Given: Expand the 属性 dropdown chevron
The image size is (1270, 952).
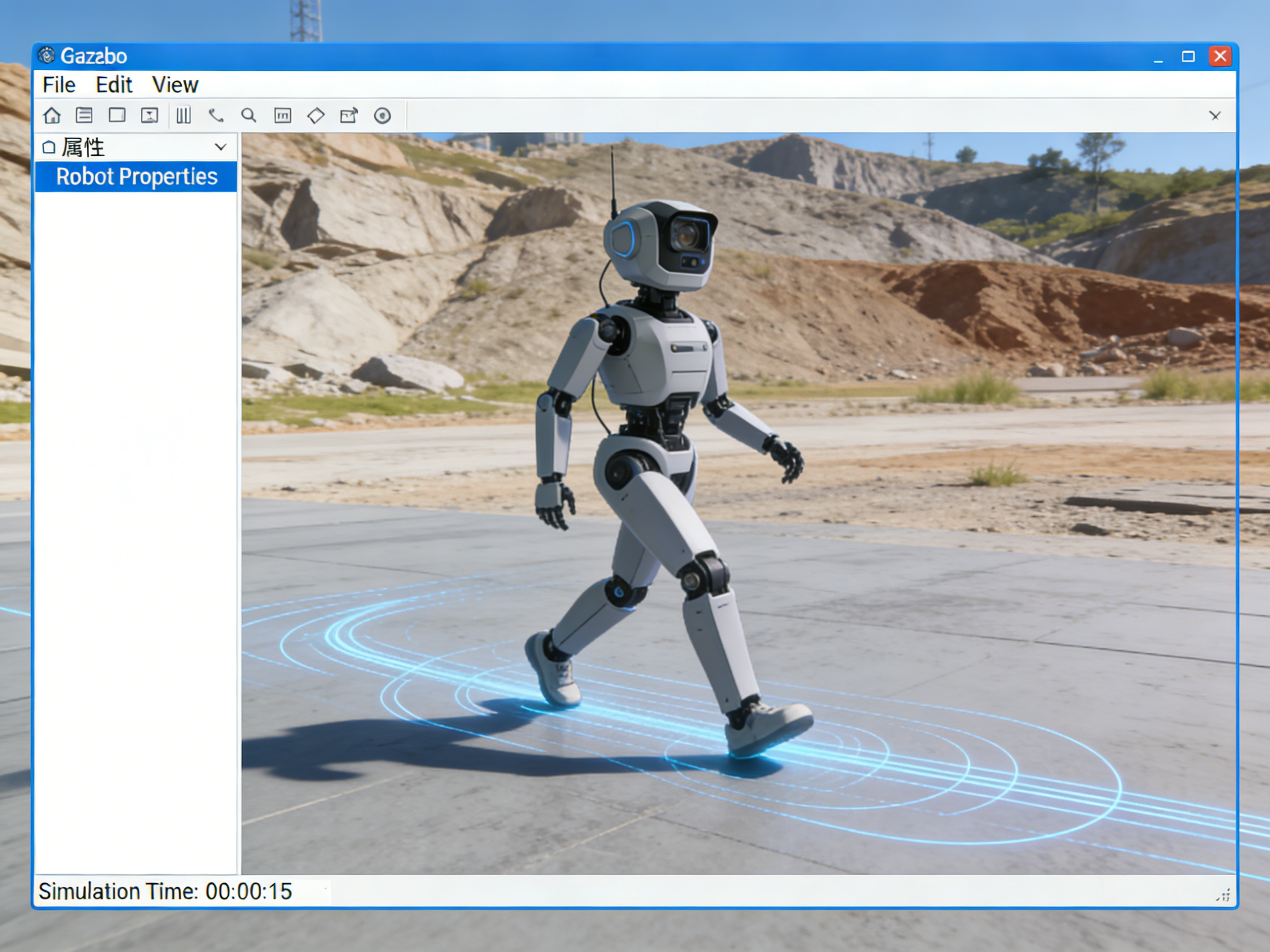Looking at the screenshot, I should pos(220,147).
